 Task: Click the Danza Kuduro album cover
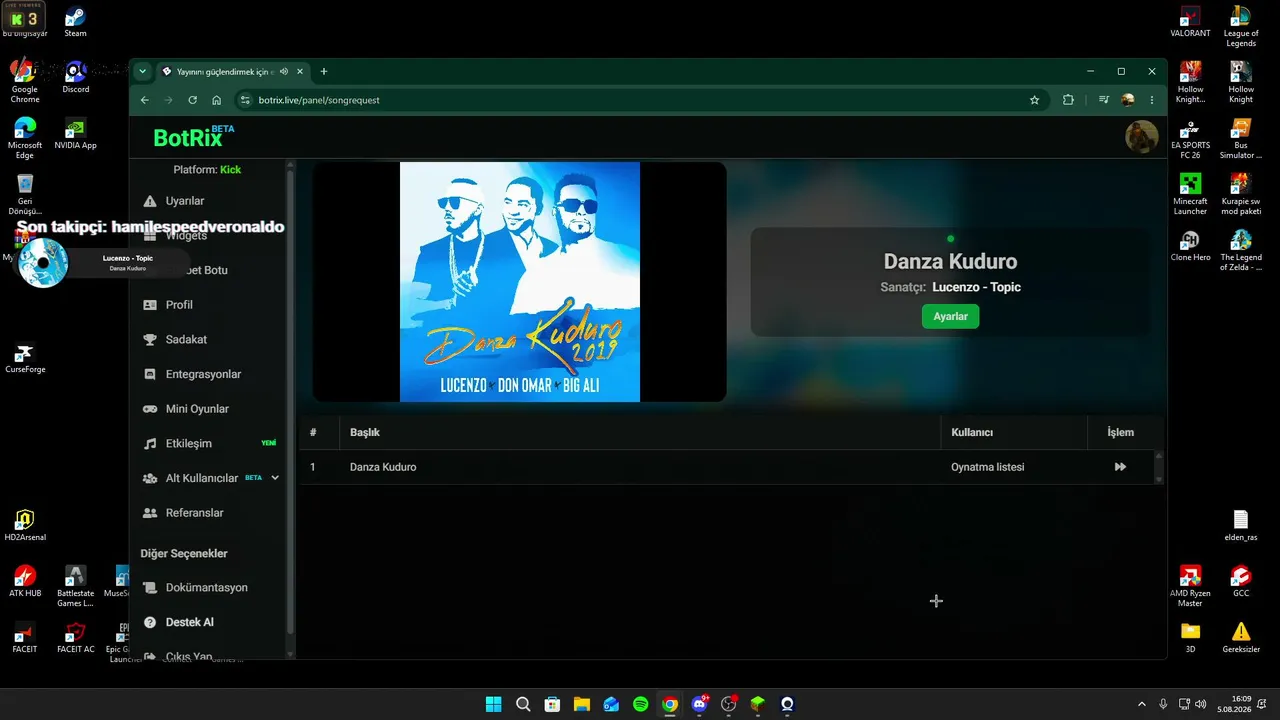point(520,282)
